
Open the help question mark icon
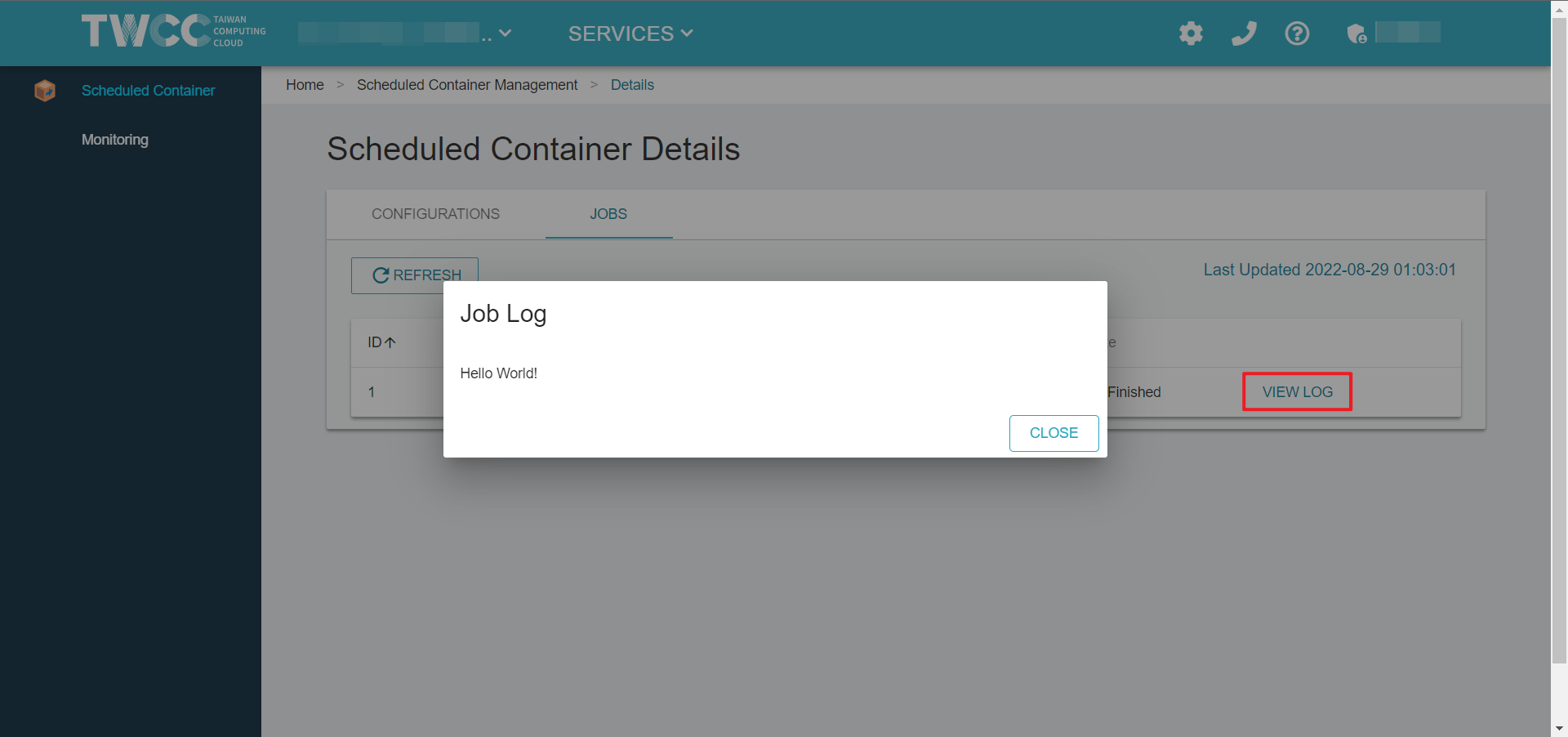point(1297,33)
